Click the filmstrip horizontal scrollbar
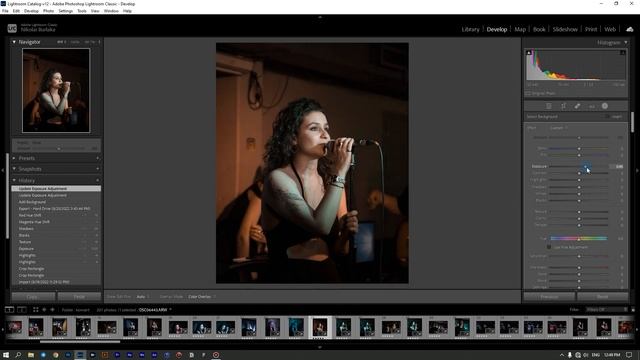640x360 pixels. 80,342
